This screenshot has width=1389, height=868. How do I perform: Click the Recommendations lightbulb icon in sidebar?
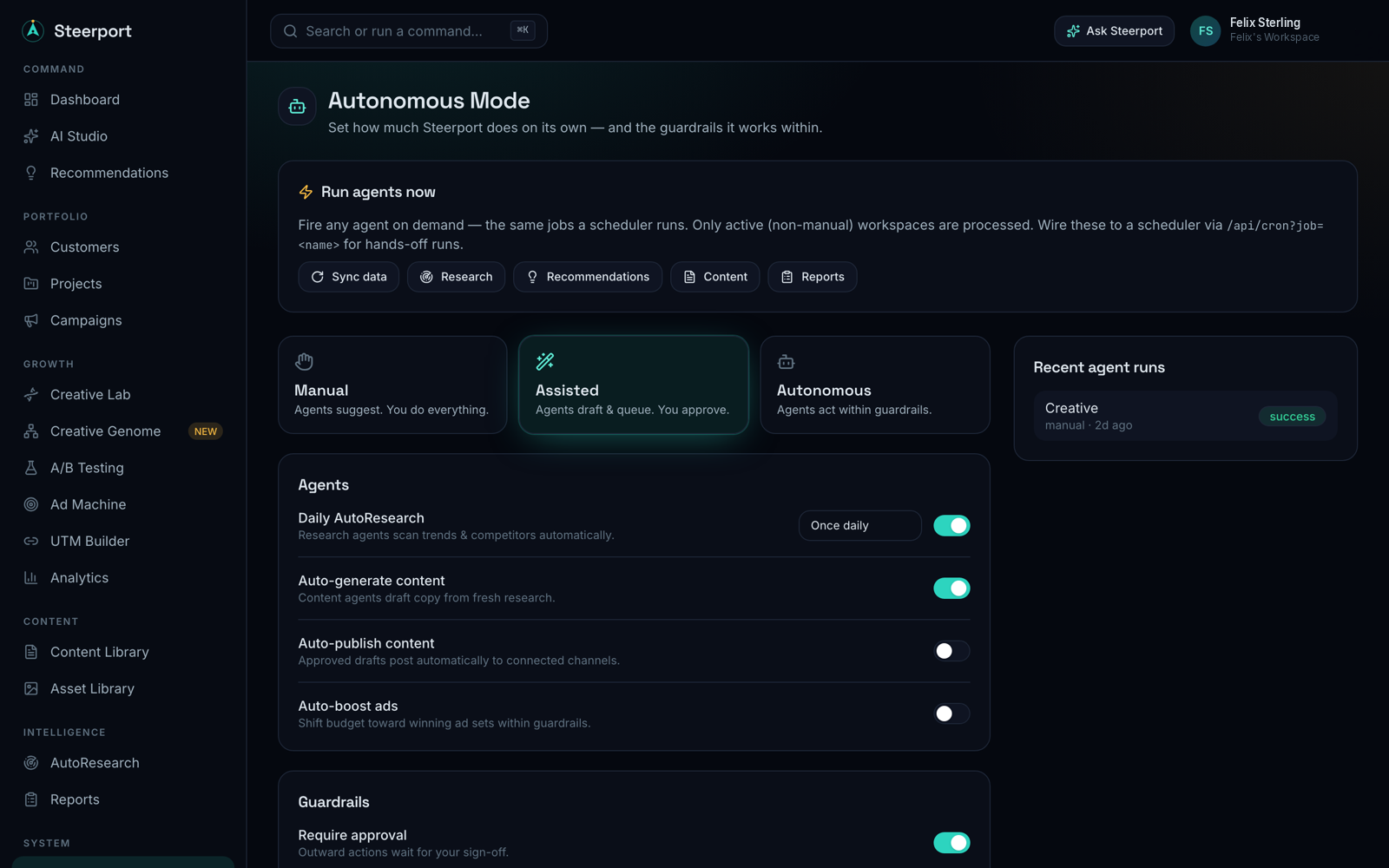point(31,173)
